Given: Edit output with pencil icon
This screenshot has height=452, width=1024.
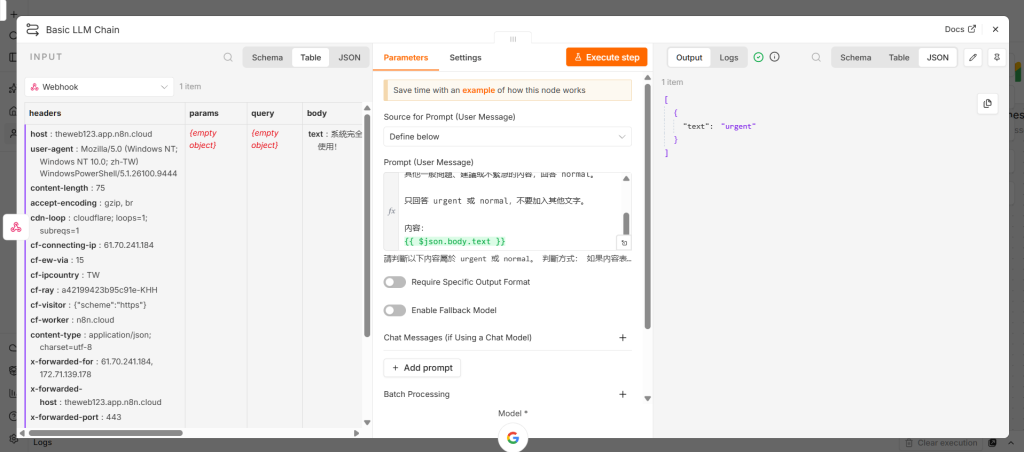Looking at the screenshot, I should (x=973, y=57).
